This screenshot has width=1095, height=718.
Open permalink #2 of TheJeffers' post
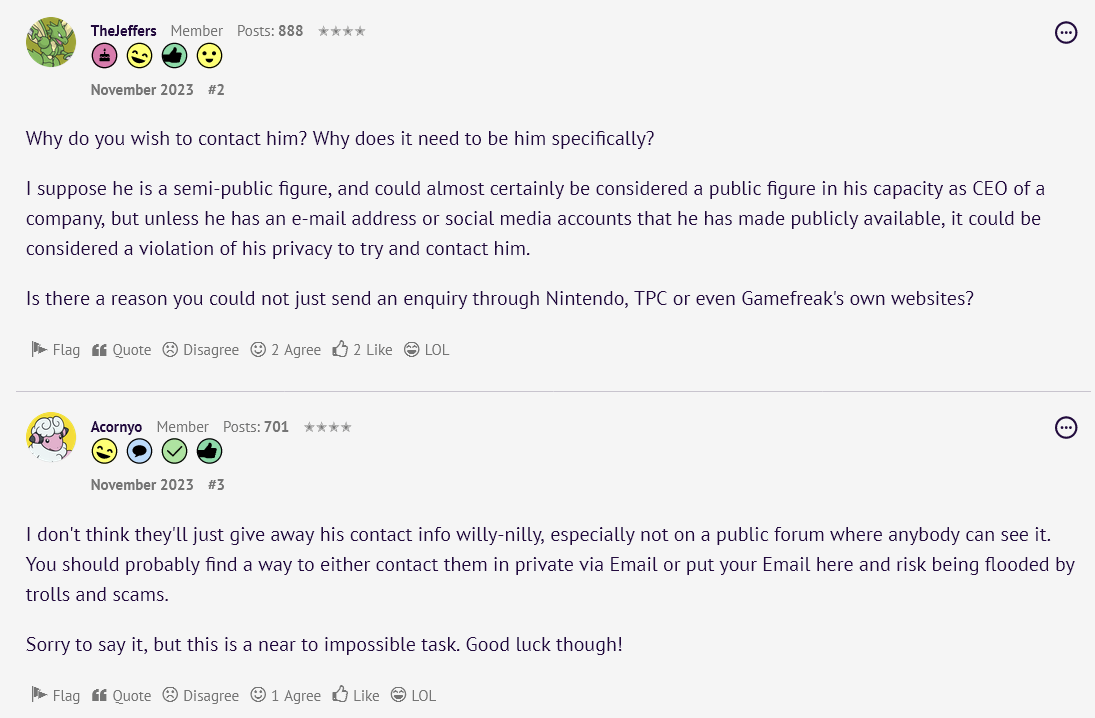[x=216, y=90]
